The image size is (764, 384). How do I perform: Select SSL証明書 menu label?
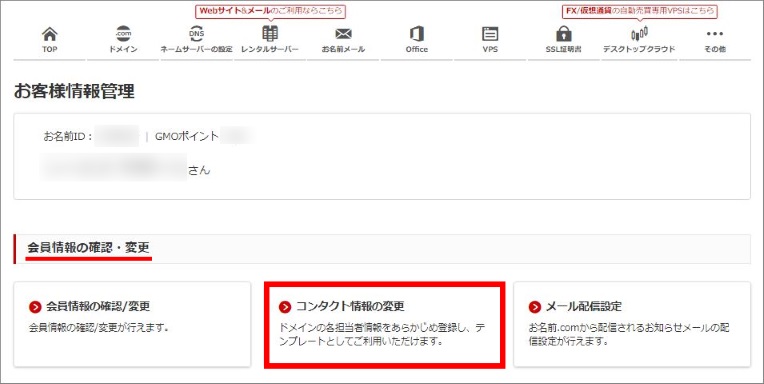(x=564, y=49)
